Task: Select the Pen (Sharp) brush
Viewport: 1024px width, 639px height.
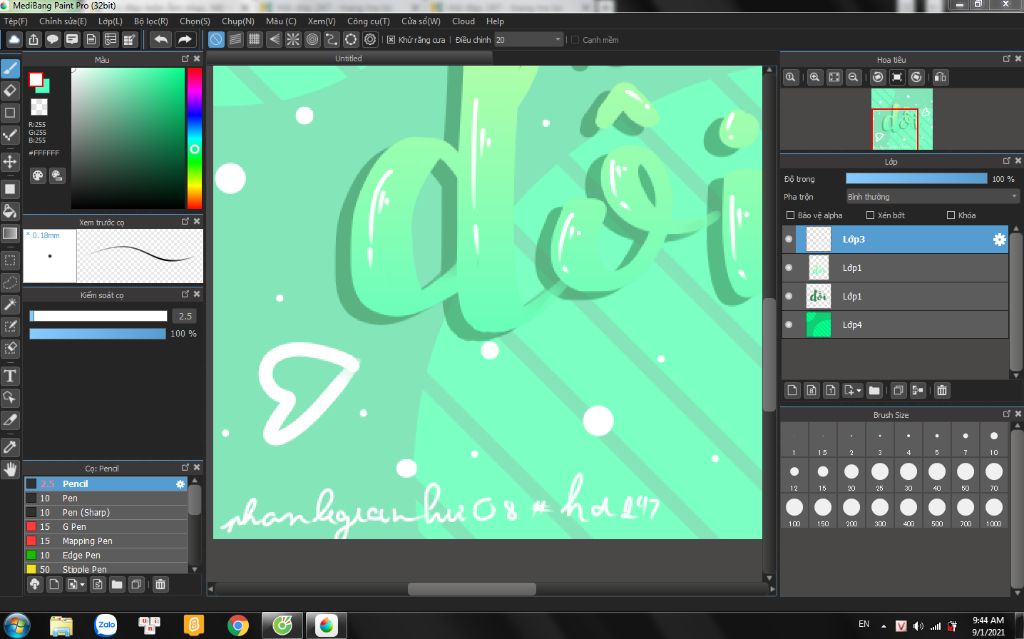Action: pyautogui.click(x=106, y=512)
